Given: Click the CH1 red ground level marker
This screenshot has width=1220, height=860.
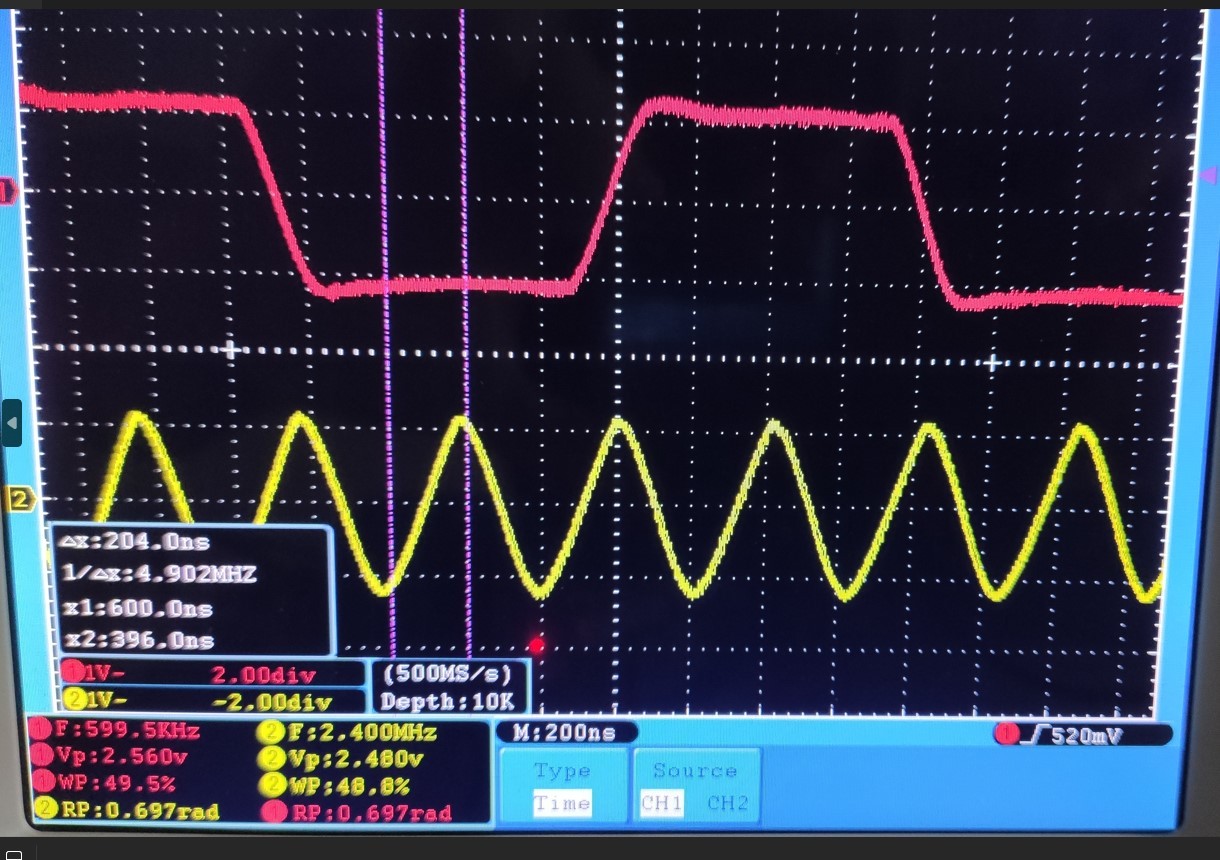Looking at the screenshot, I should coord(8,191).
